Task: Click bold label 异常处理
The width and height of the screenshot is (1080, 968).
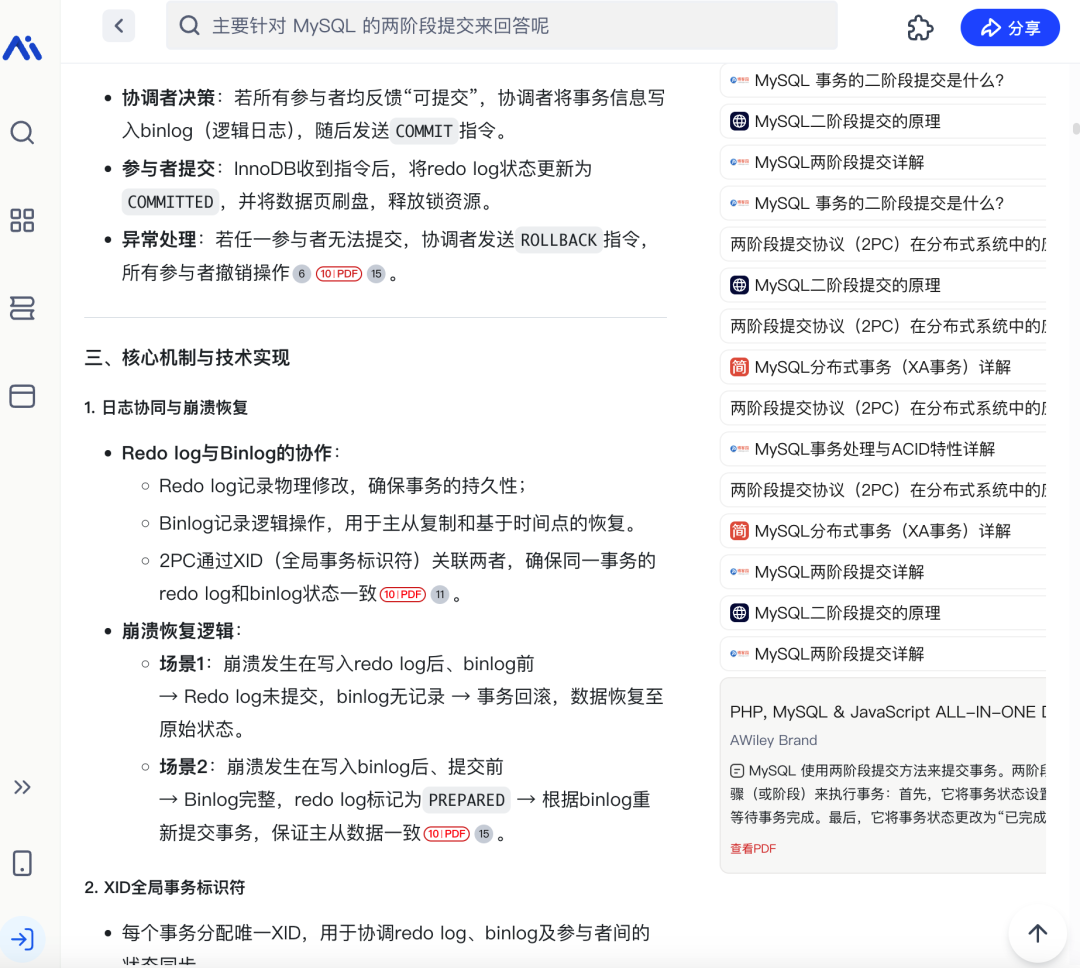Action: pos(159,240)
